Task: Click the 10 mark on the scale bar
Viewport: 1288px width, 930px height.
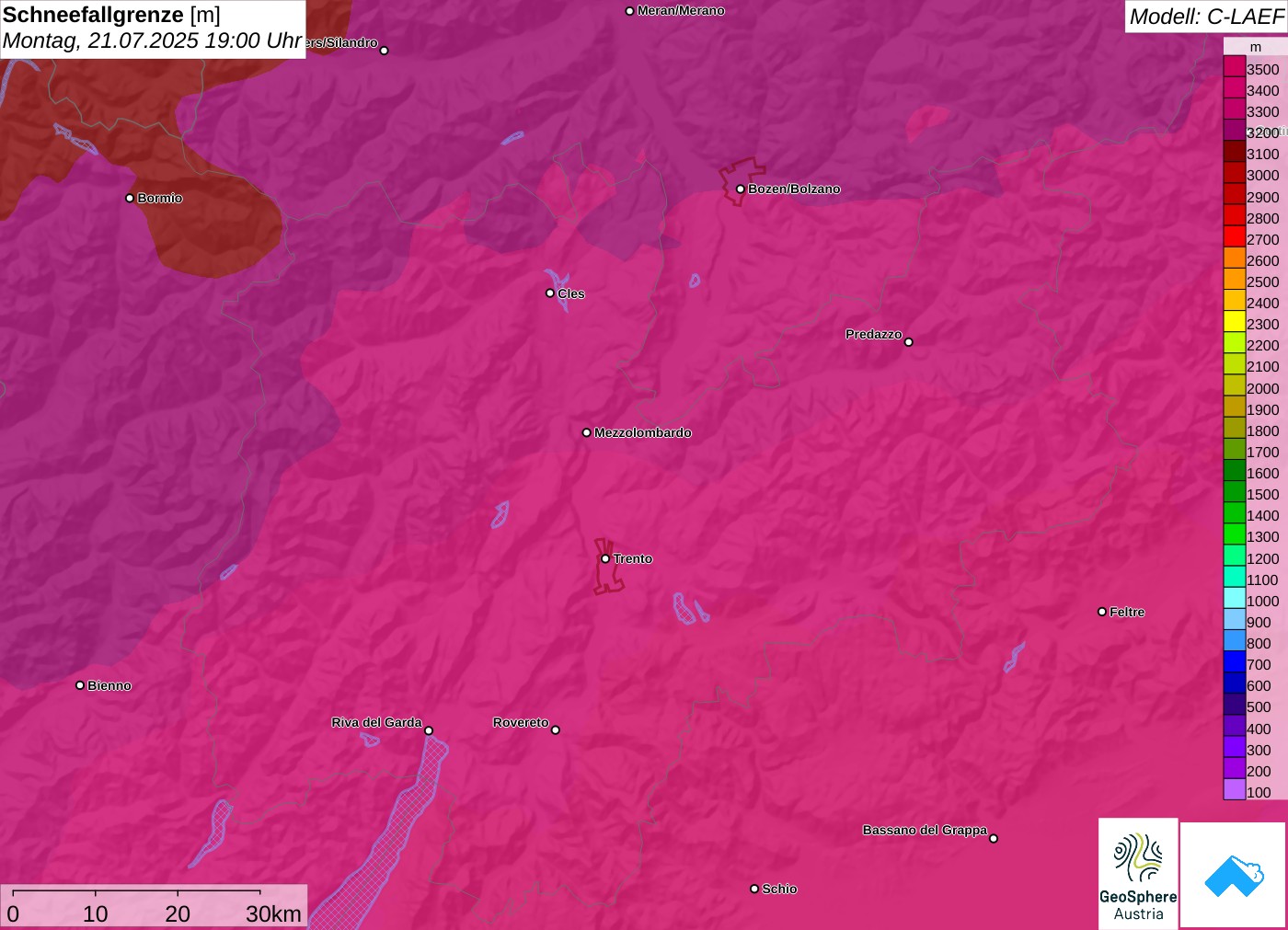Action: pos(96,913)
